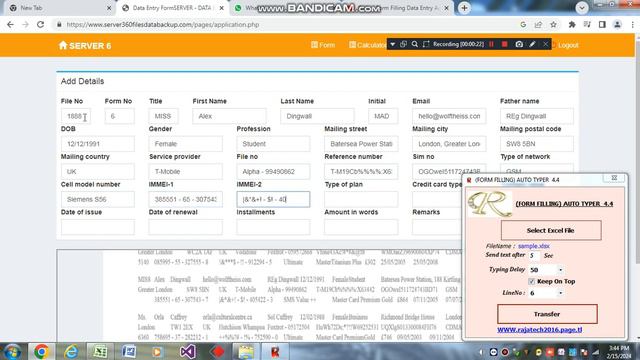Expand the tab search dropdown arrow

coord(582,8)
